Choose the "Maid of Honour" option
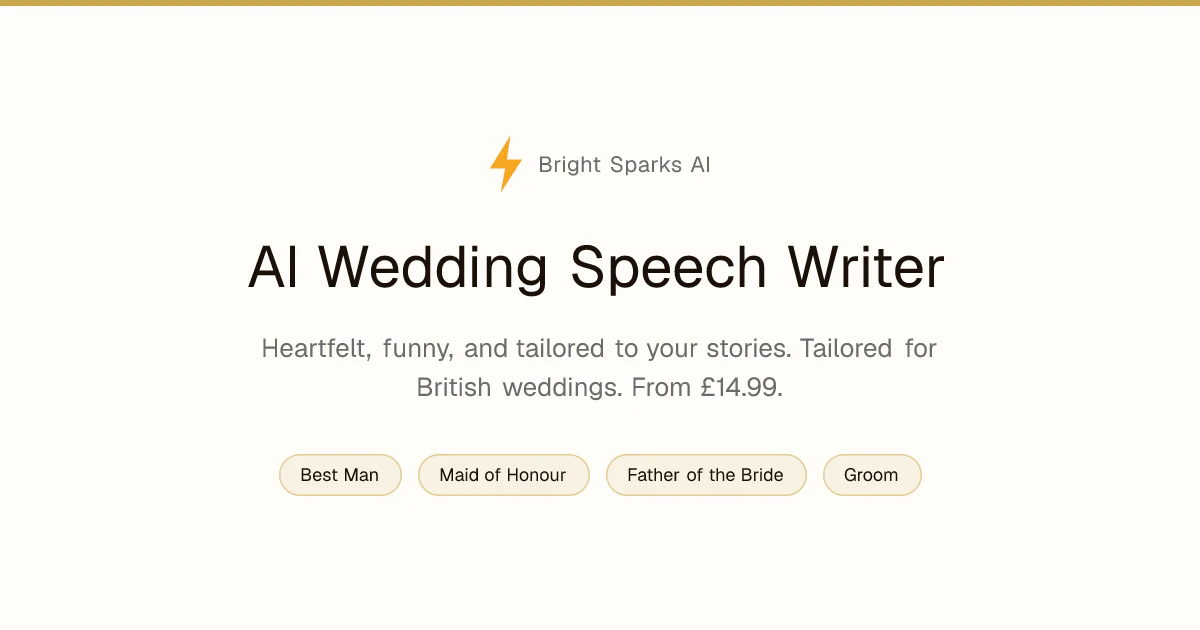Image resolution: width=1200 pixels, height=630 pixels. pos(504,475)
